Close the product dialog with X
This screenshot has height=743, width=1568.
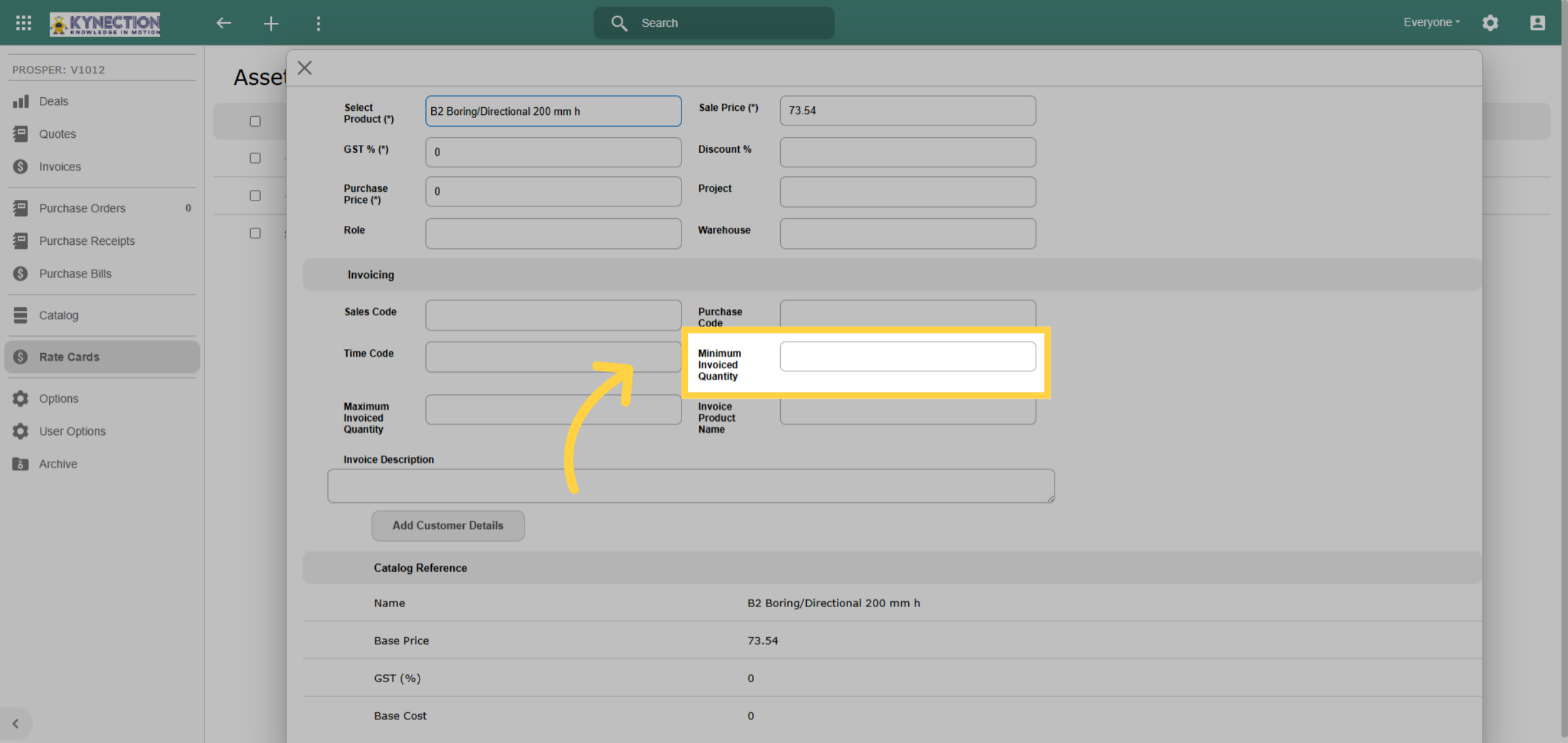(x=304, y=68)
